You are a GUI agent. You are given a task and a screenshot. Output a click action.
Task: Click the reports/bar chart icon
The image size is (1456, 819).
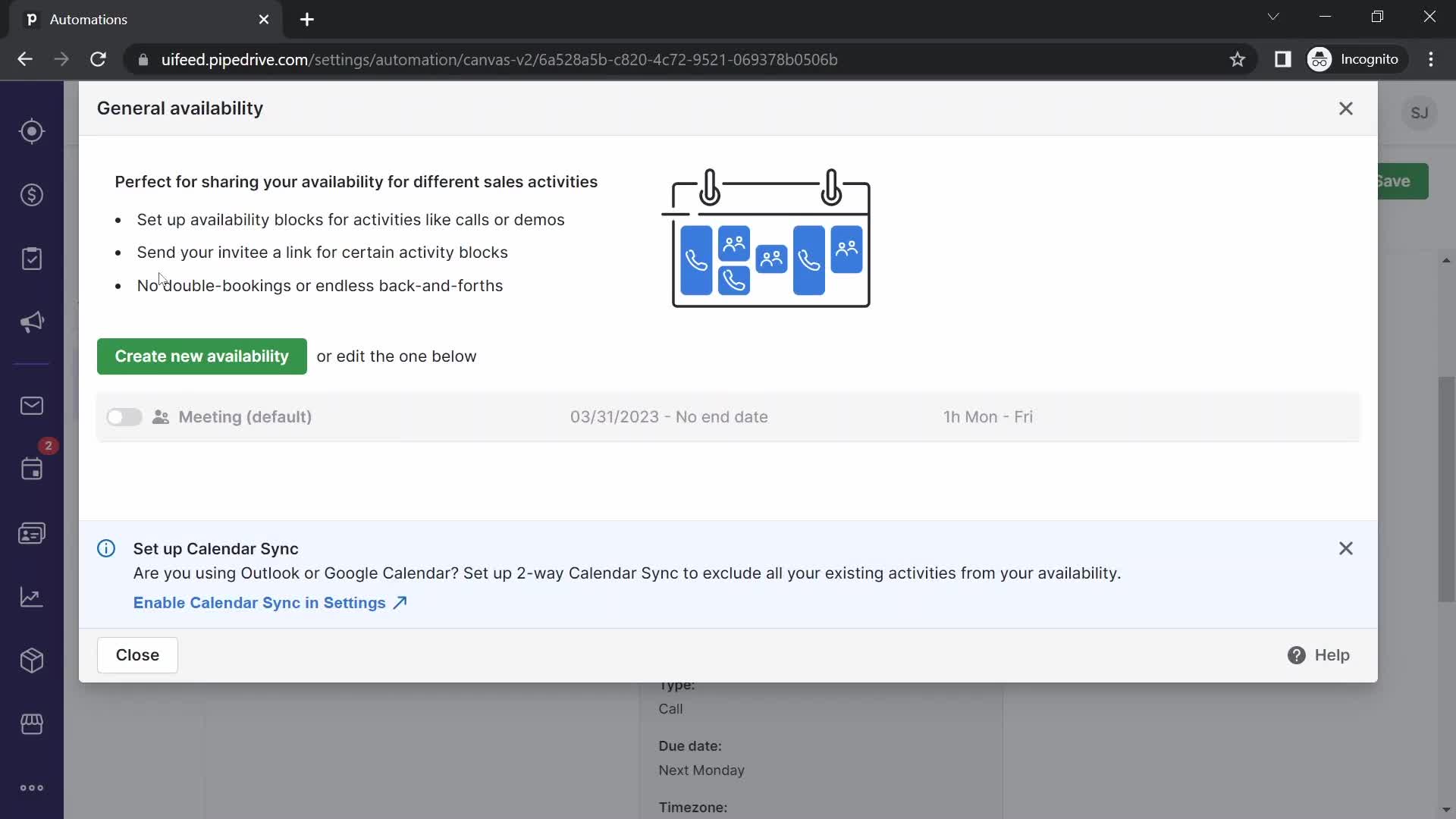coord(32,600)
